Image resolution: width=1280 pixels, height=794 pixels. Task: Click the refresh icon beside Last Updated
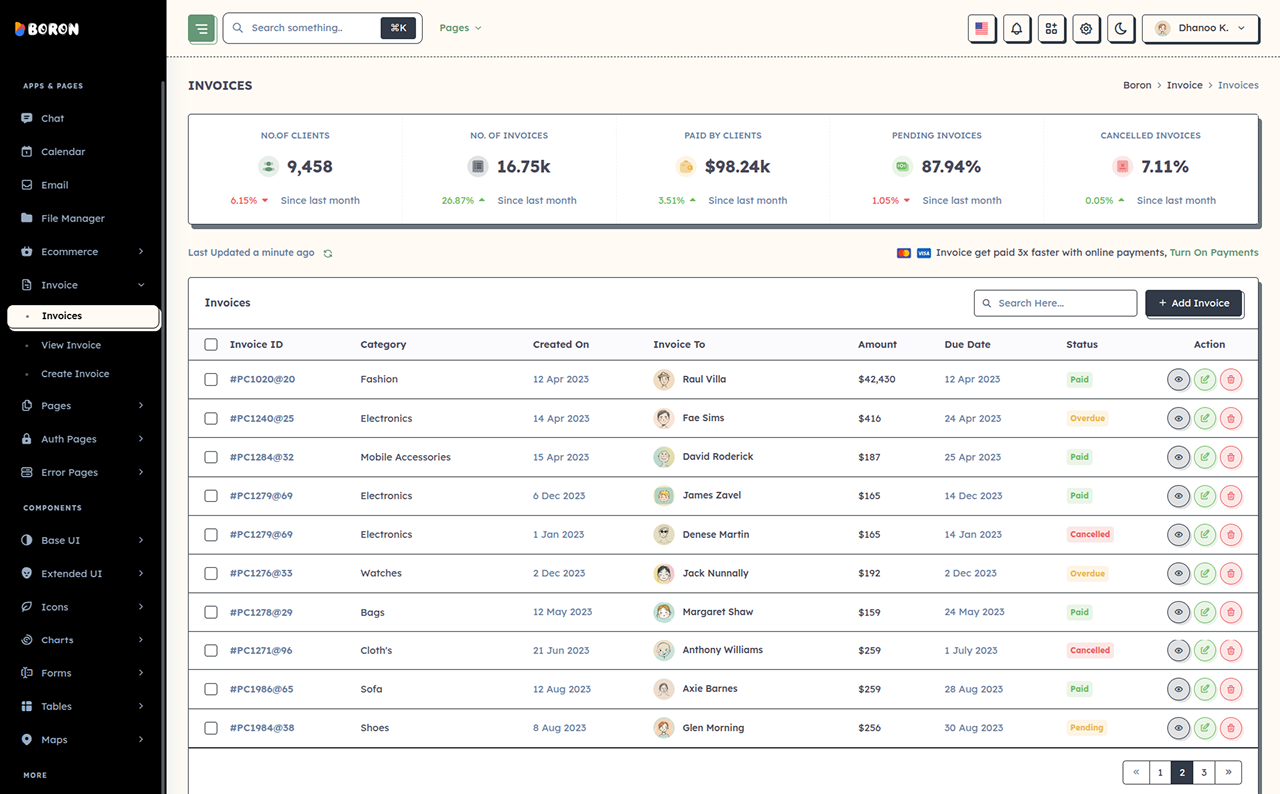point(327,253)
